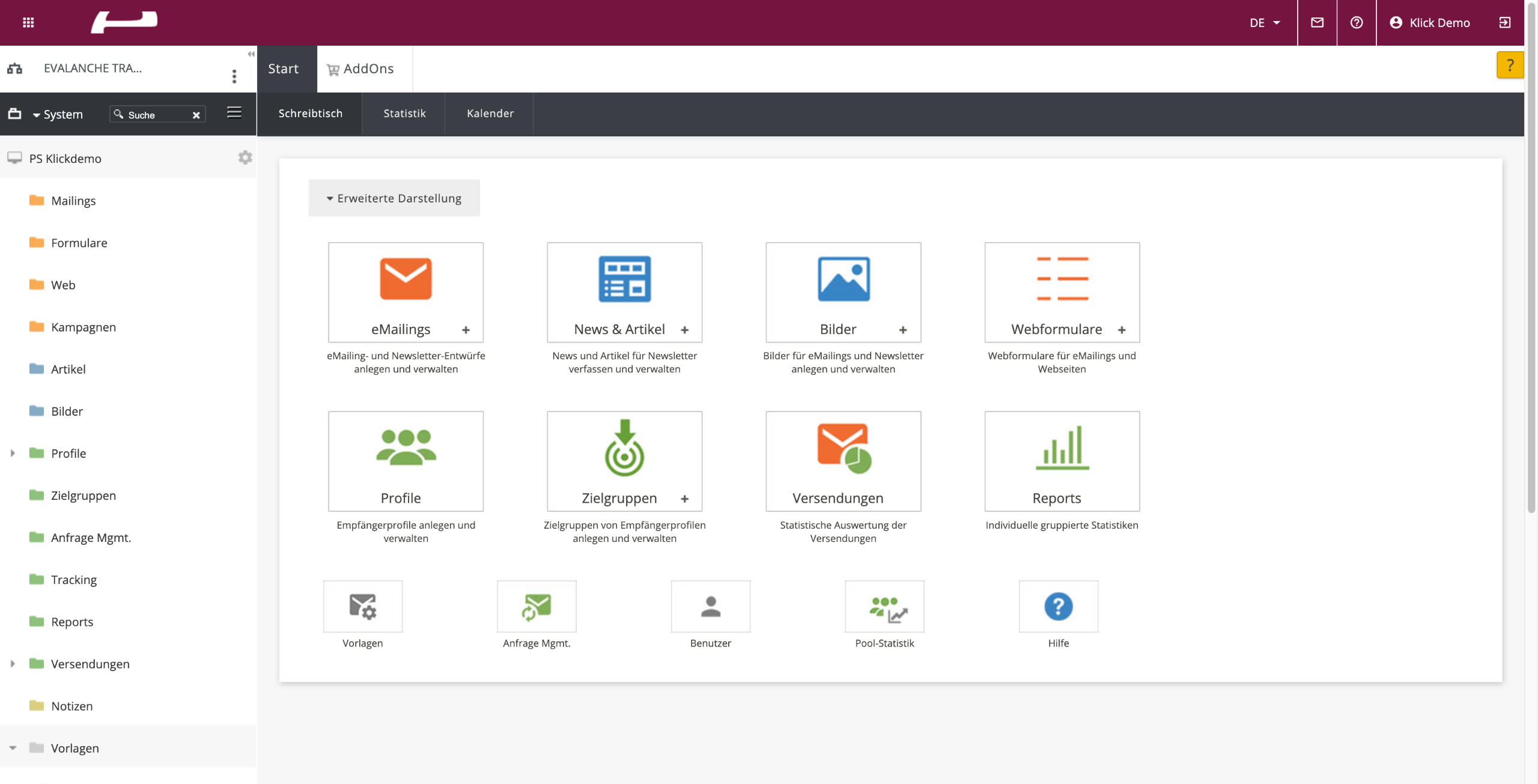
Task: Open the Hilfe question mark shortcut
Action: (1059, 606)
